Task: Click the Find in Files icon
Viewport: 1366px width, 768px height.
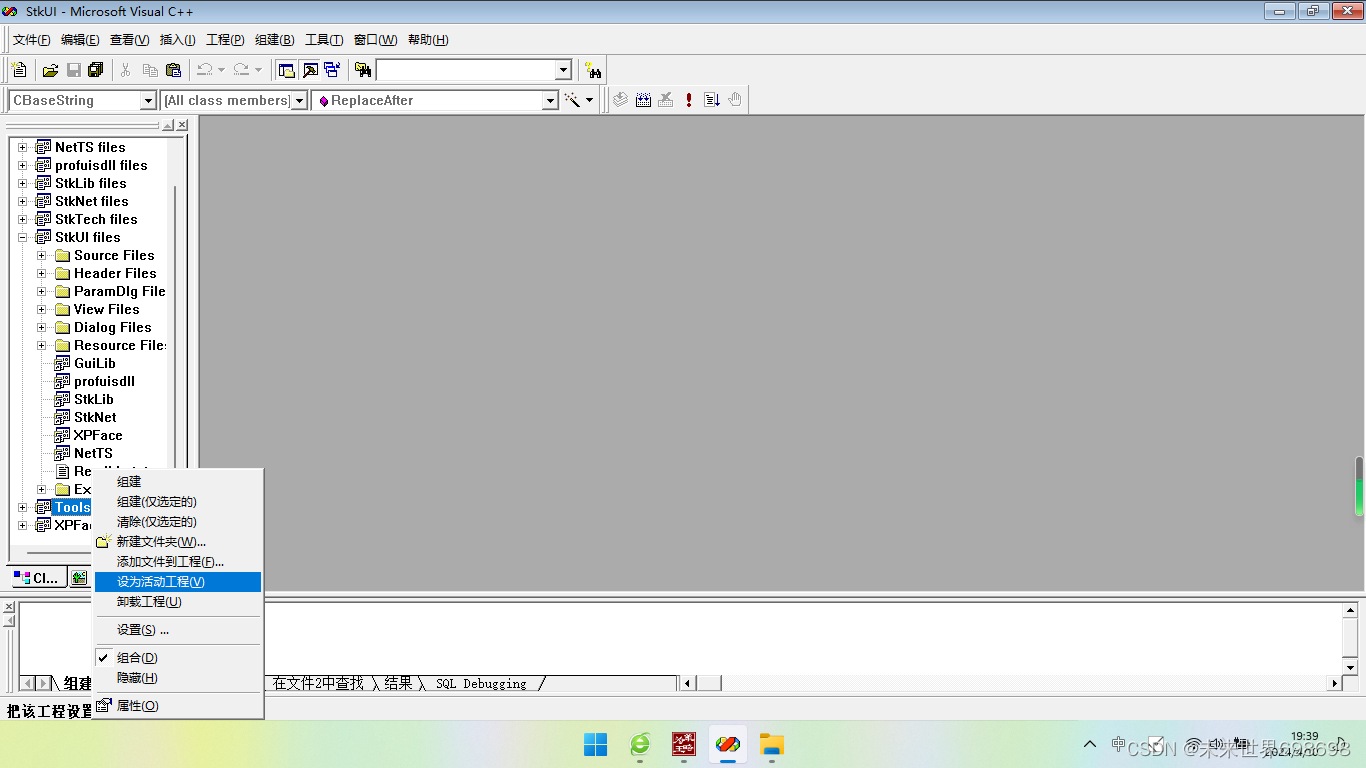Action: [363, 70]
